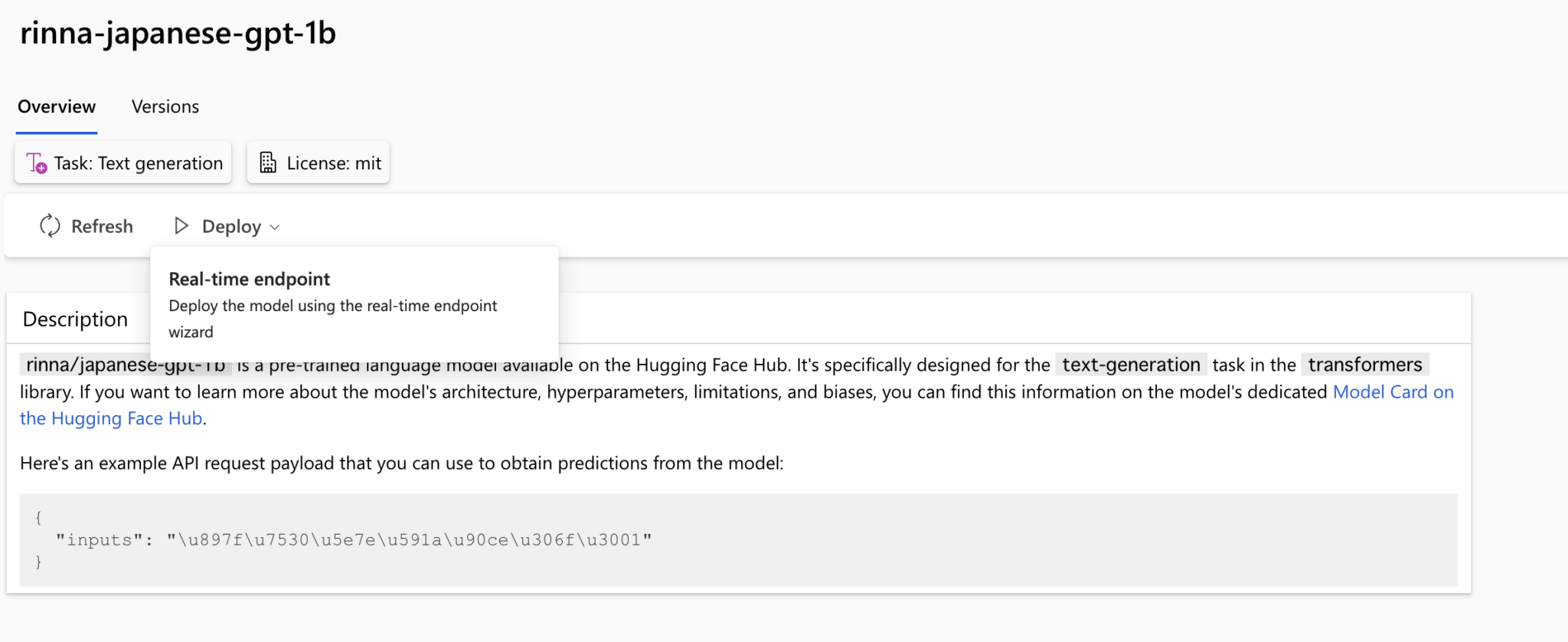The image size is (1568, 642).
Task: Click the transformers inline code tag
Action: click(x=1364, y=365)
